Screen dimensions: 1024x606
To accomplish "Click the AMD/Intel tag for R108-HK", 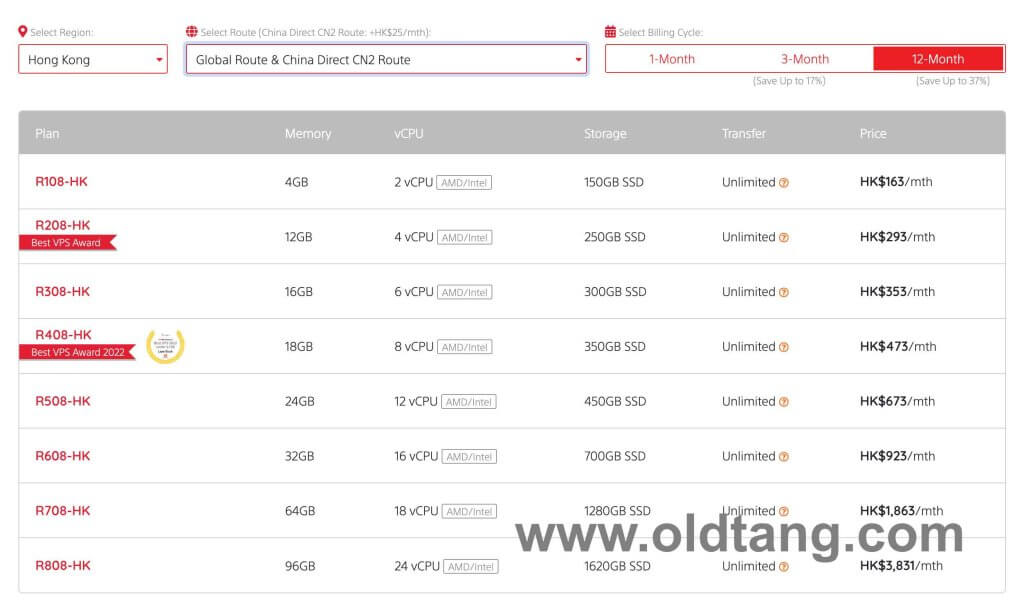I will click(464, 183).
